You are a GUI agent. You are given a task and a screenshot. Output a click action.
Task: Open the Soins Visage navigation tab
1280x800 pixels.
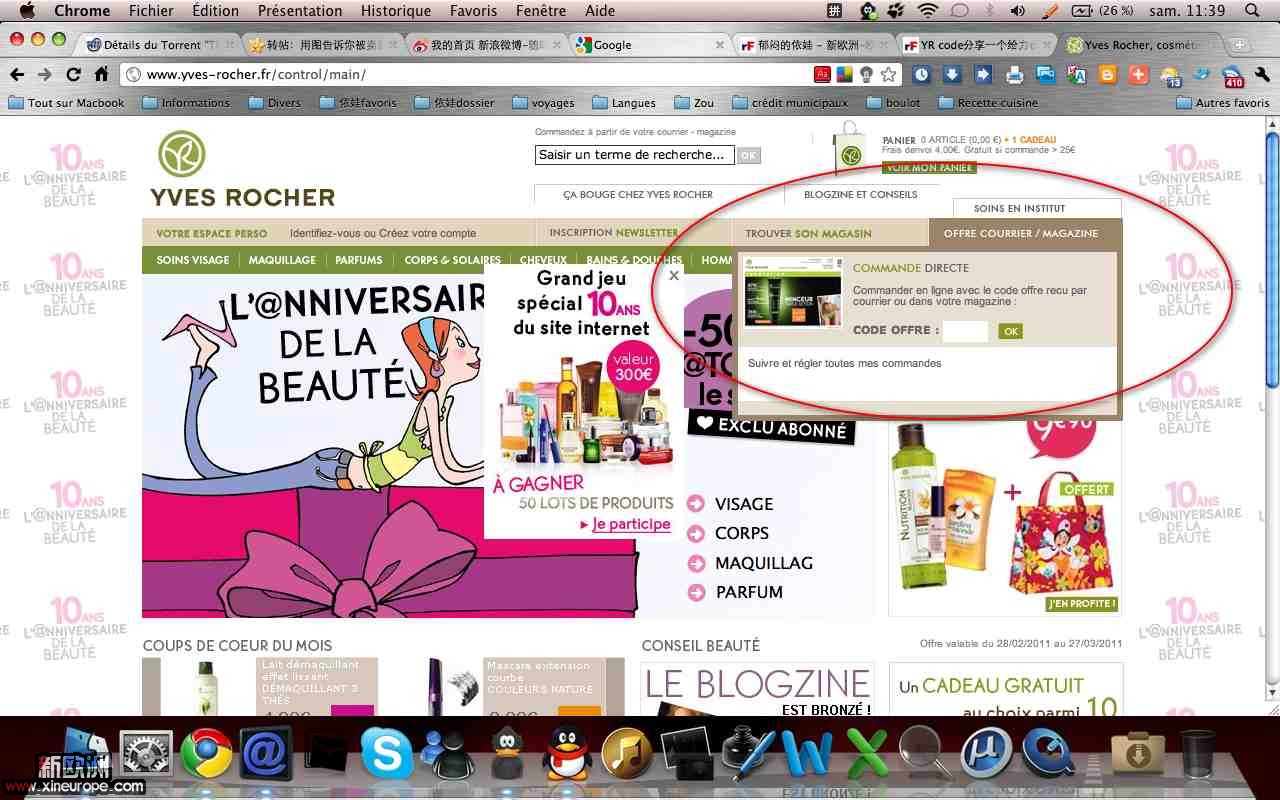click(193, 260)
